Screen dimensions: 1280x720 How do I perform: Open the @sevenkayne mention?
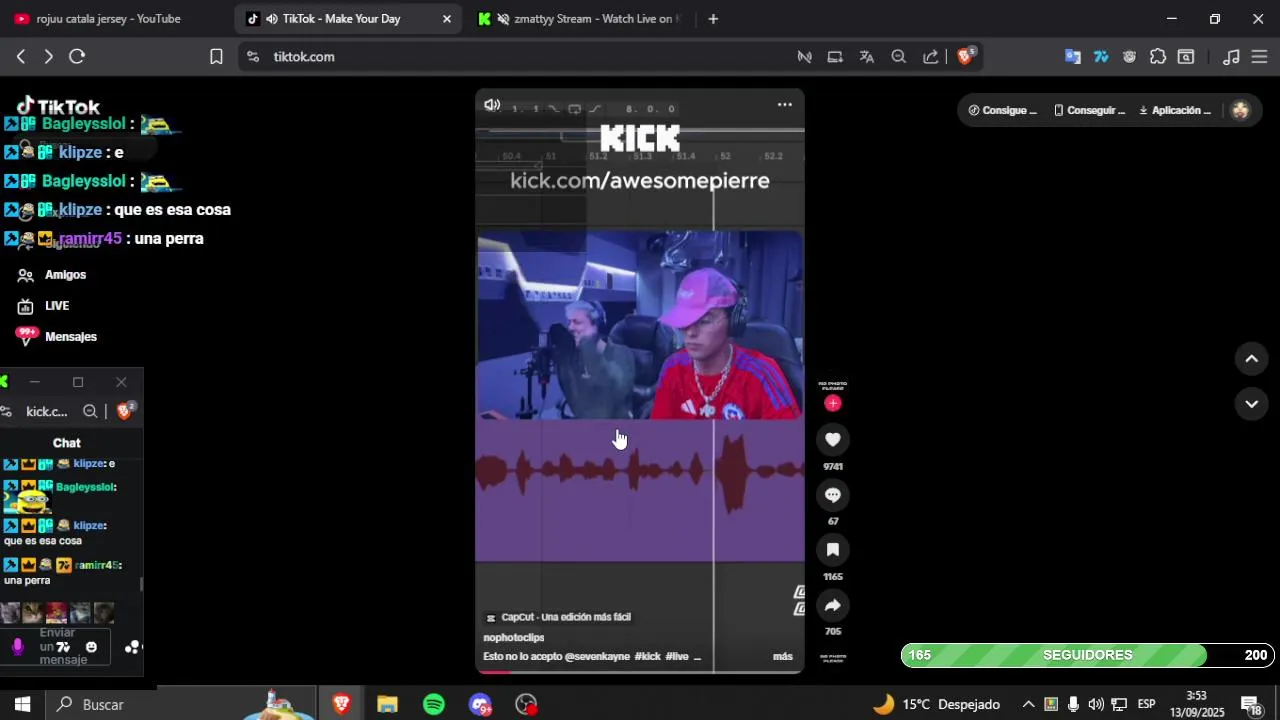(x=597, y=656)
